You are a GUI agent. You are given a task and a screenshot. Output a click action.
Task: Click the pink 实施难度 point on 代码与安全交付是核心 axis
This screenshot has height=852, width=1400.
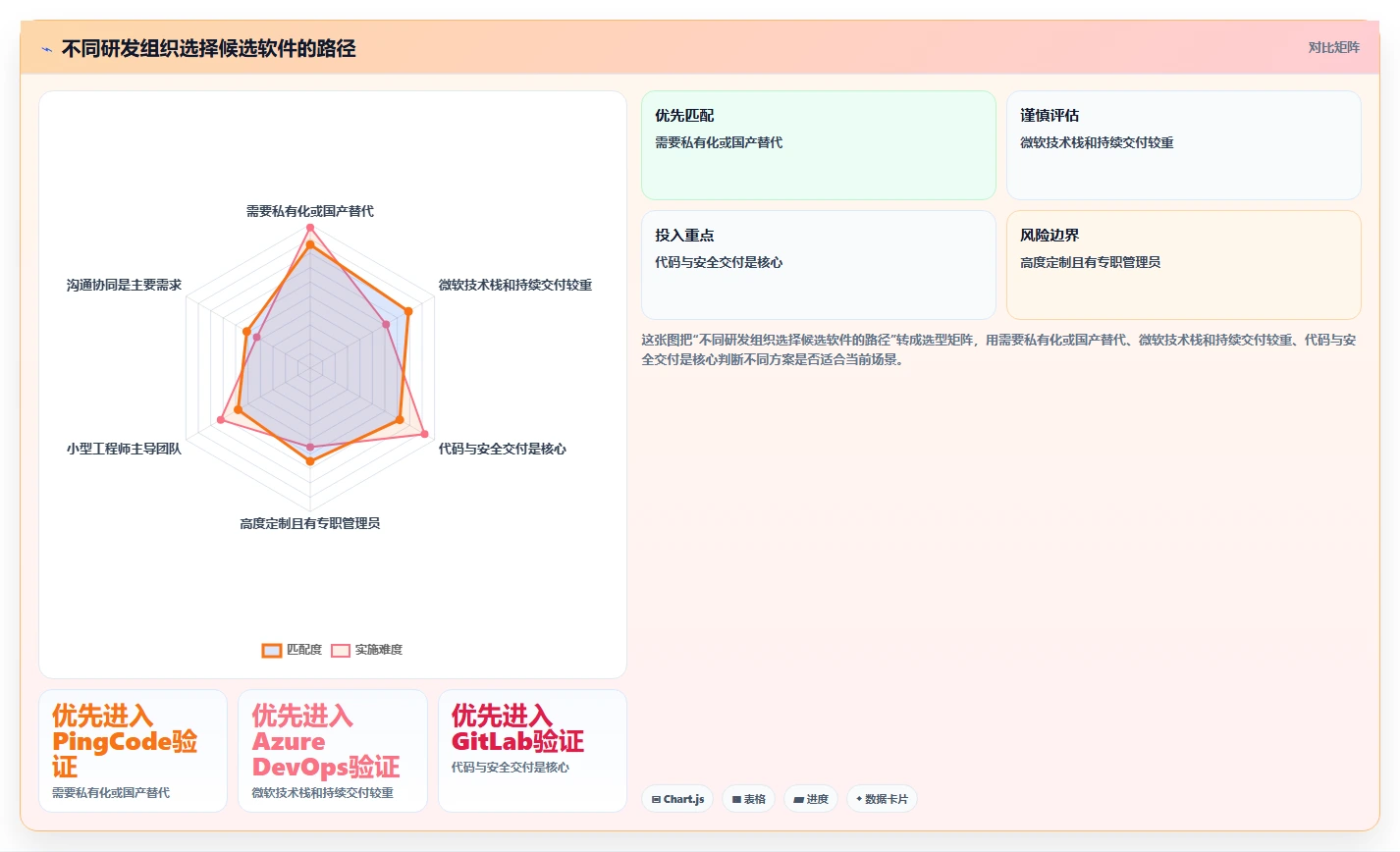point(424,433)
